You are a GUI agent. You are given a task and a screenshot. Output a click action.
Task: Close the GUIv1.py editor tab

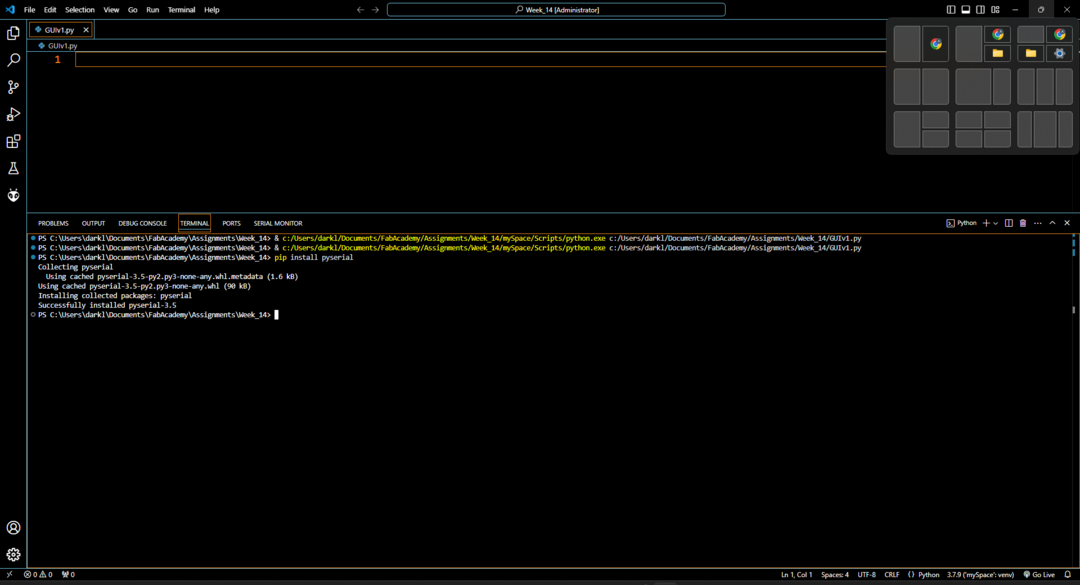[86, 30]
